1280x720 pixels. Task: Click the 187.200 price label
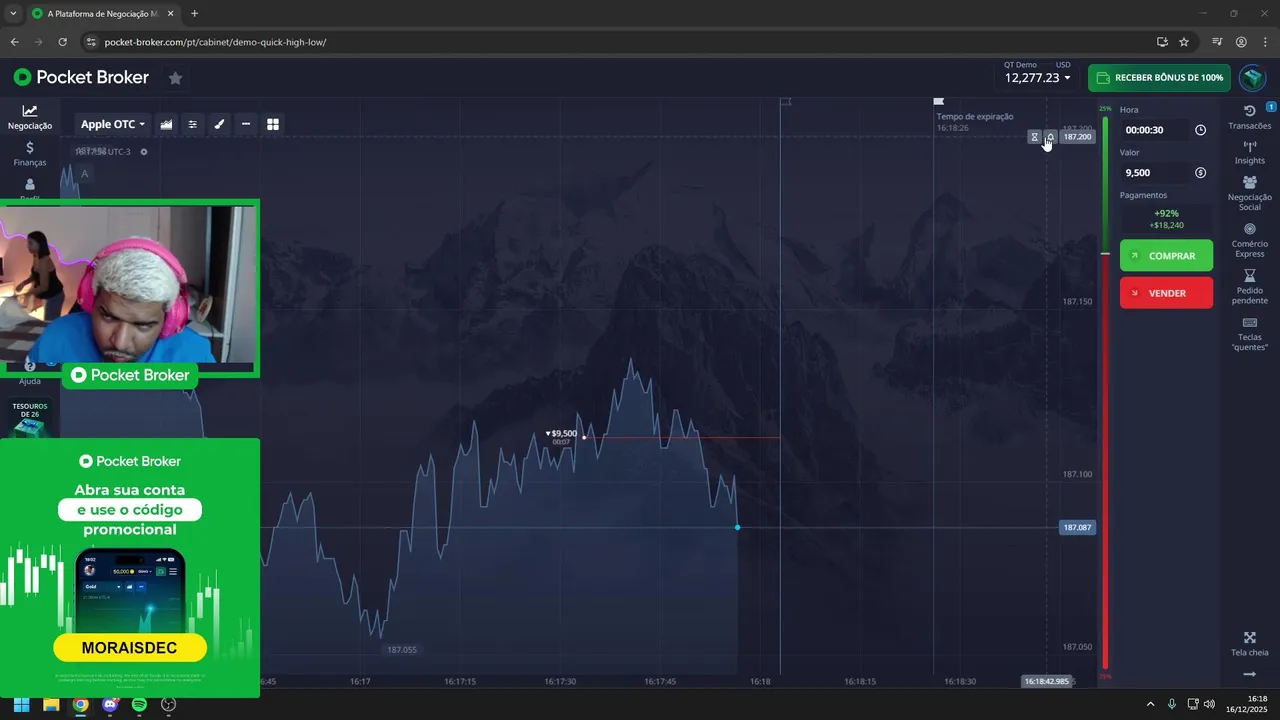coord(1077,137)
